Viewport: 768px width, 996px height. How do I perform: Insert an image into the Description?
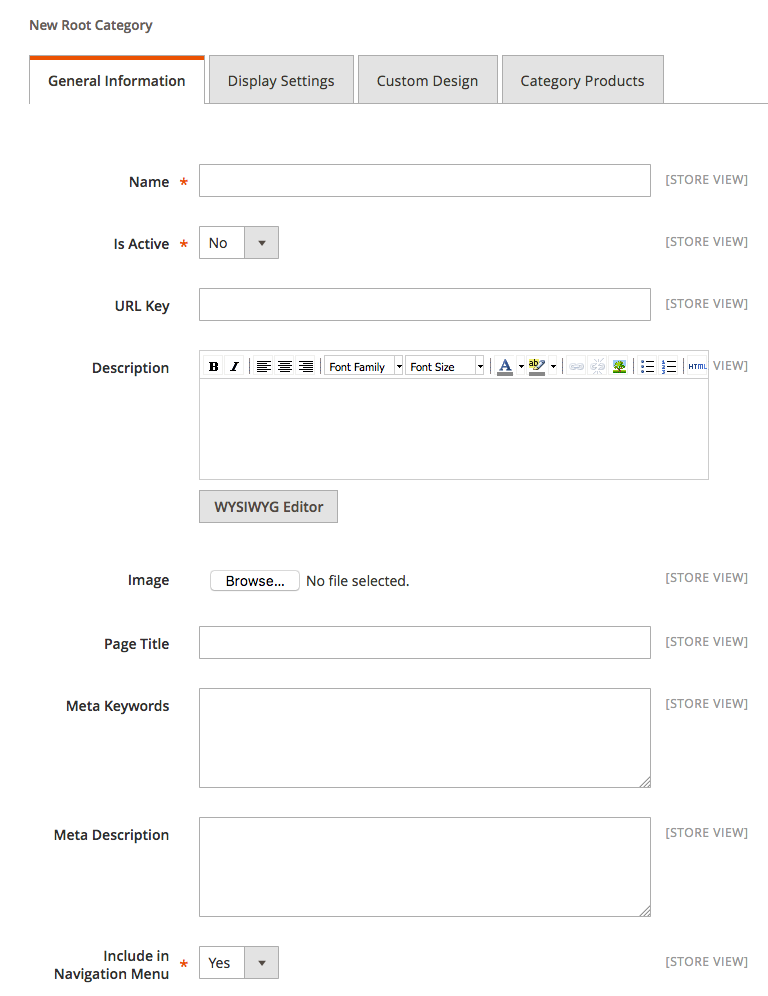[x=619, y=365]
